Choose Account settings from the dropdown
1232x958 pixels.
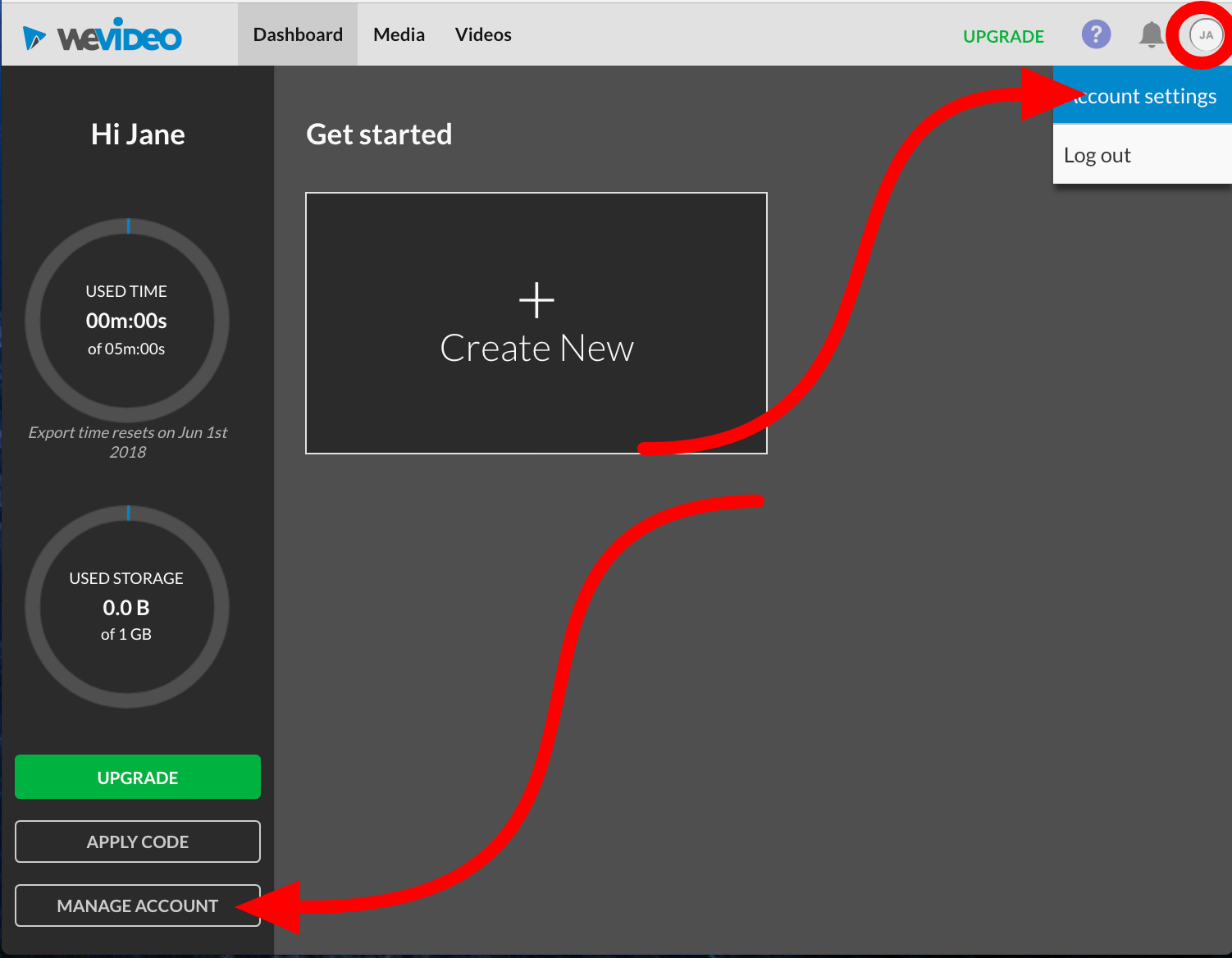1144,96
